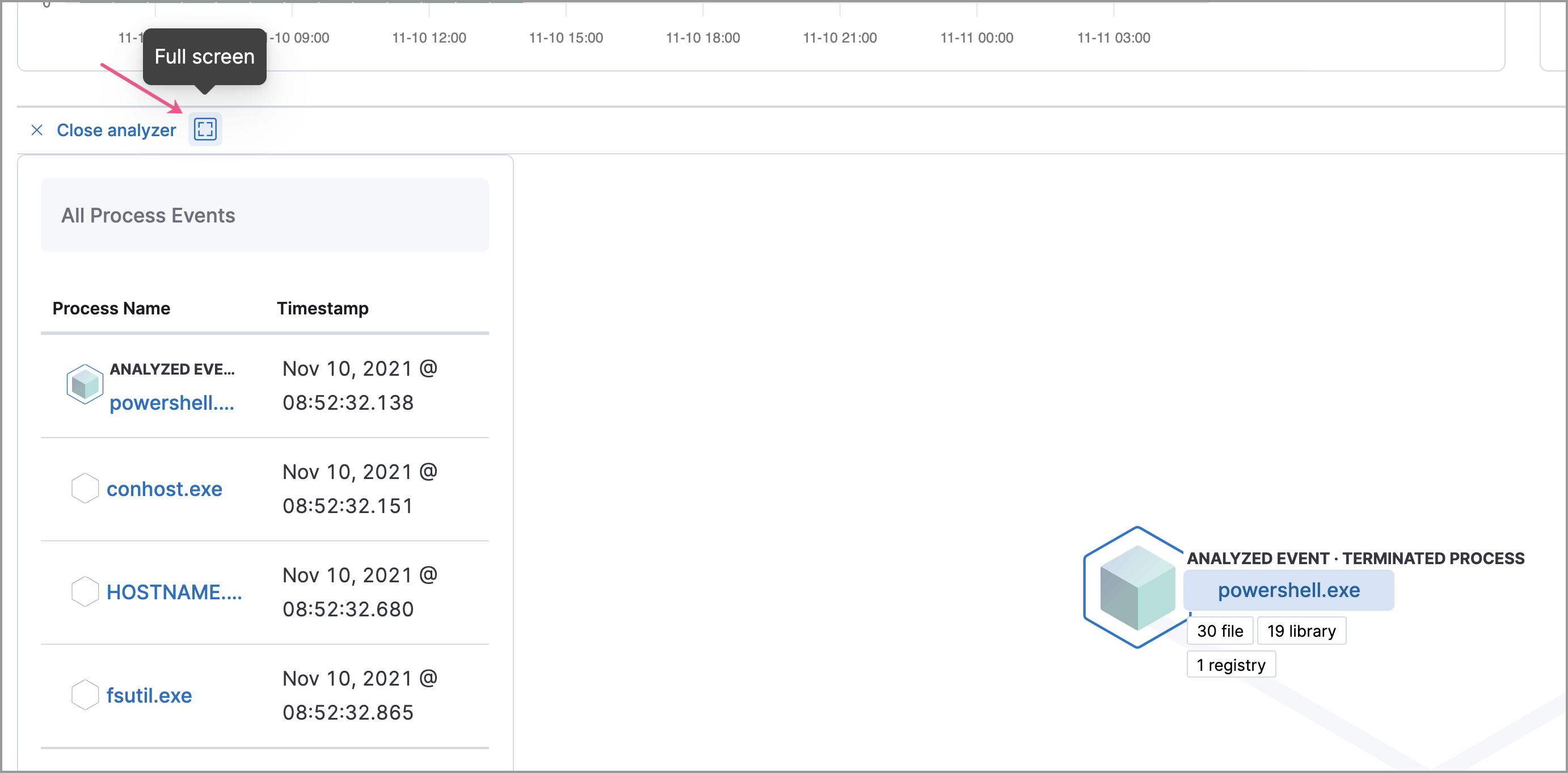Image resolution: width=1568 pixels, height=773 pixels.
Task: Open the Close analyzer link
Action: (116, 130)
